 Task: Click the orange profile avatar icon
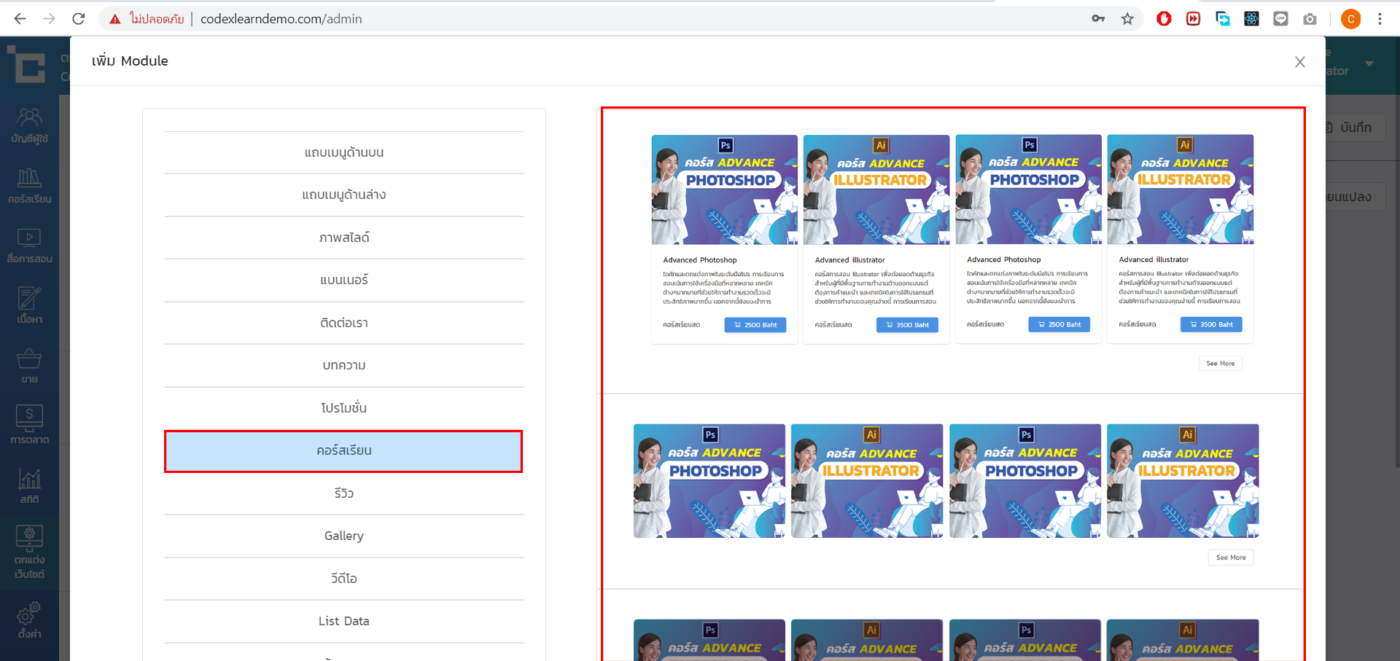click(1350, 19)
